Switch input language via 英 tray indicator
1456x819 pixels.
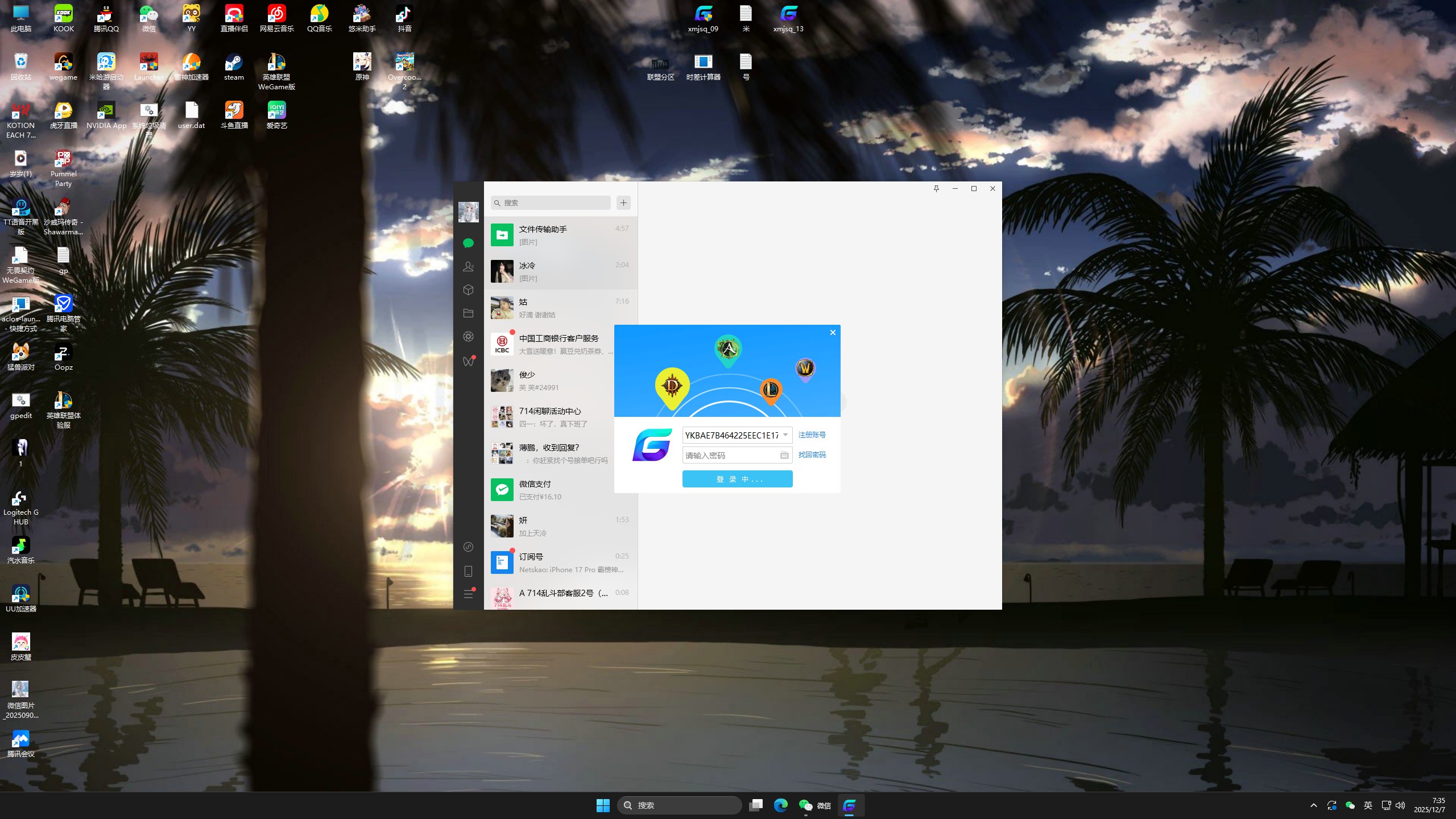(1368, 805)
